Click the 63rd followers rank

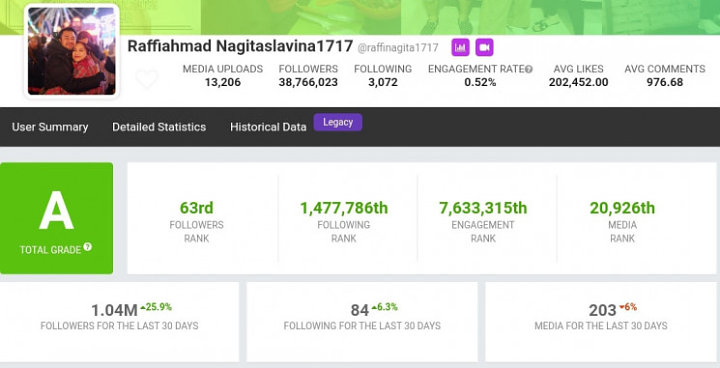click(197, 208)
